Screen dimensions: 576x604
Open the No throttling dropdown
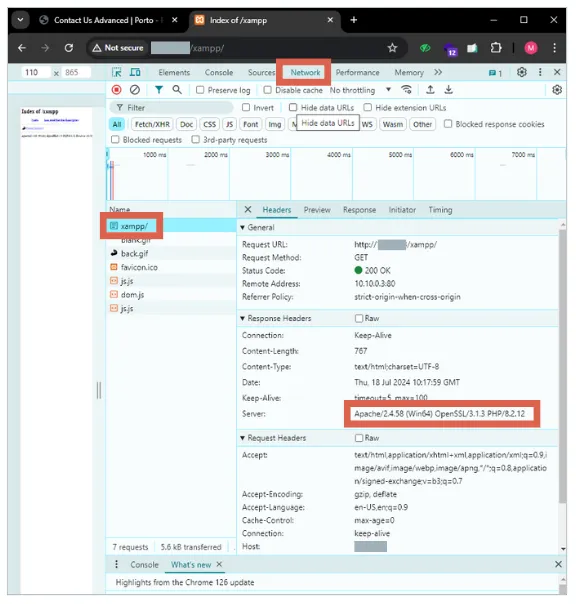(360, 90)
